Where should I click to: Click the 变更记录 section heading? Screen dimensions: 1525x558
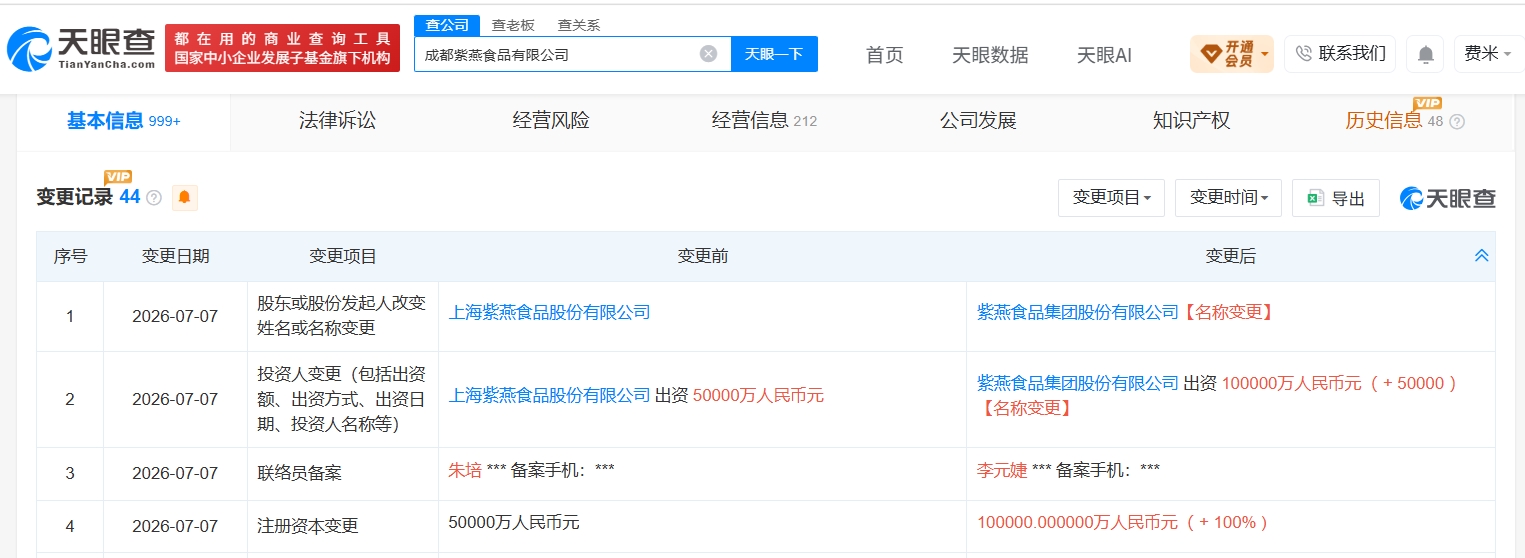point(75,197)
